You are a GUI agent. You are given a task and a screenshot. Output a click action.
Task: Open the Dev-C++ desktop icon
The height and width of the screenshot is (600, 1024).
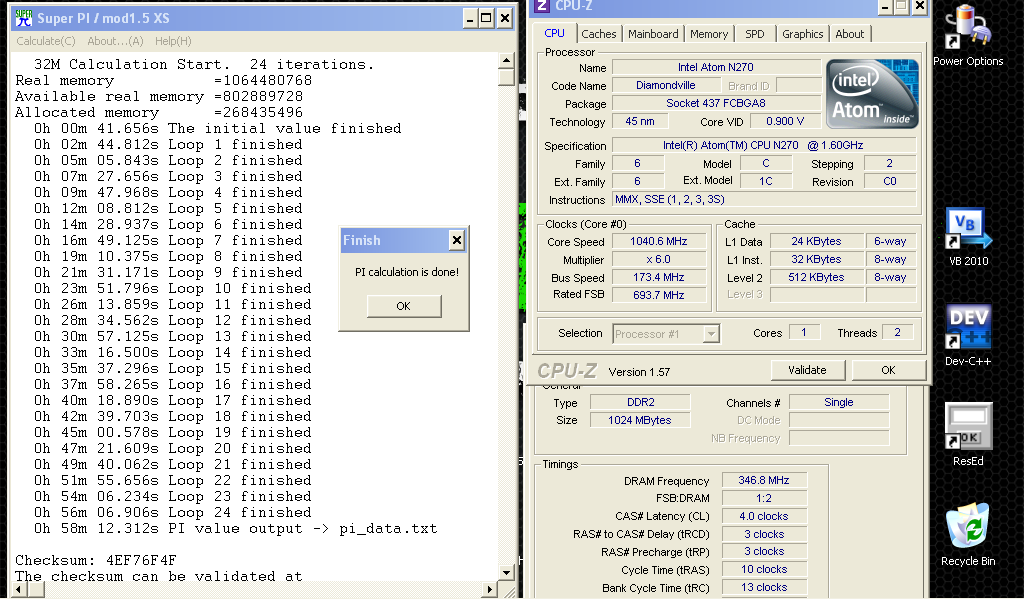pos(968,336)
